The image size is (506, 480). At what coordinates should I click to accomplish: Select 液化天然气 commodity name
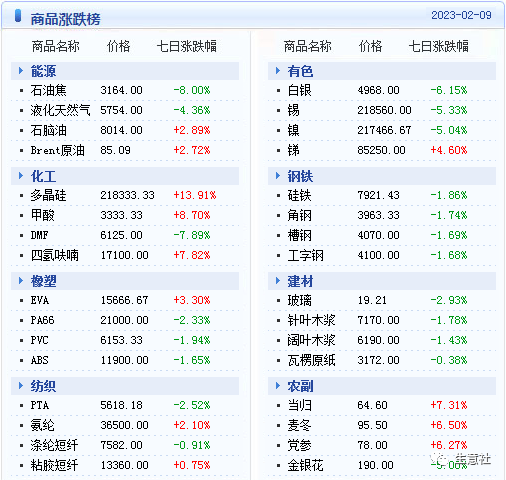click(x=60, y=110)
